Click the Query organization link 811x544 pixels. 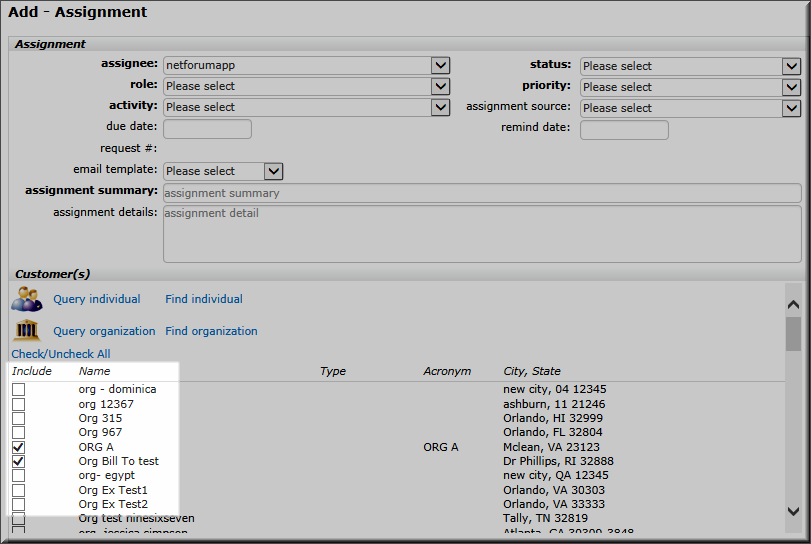pos(104,331)
